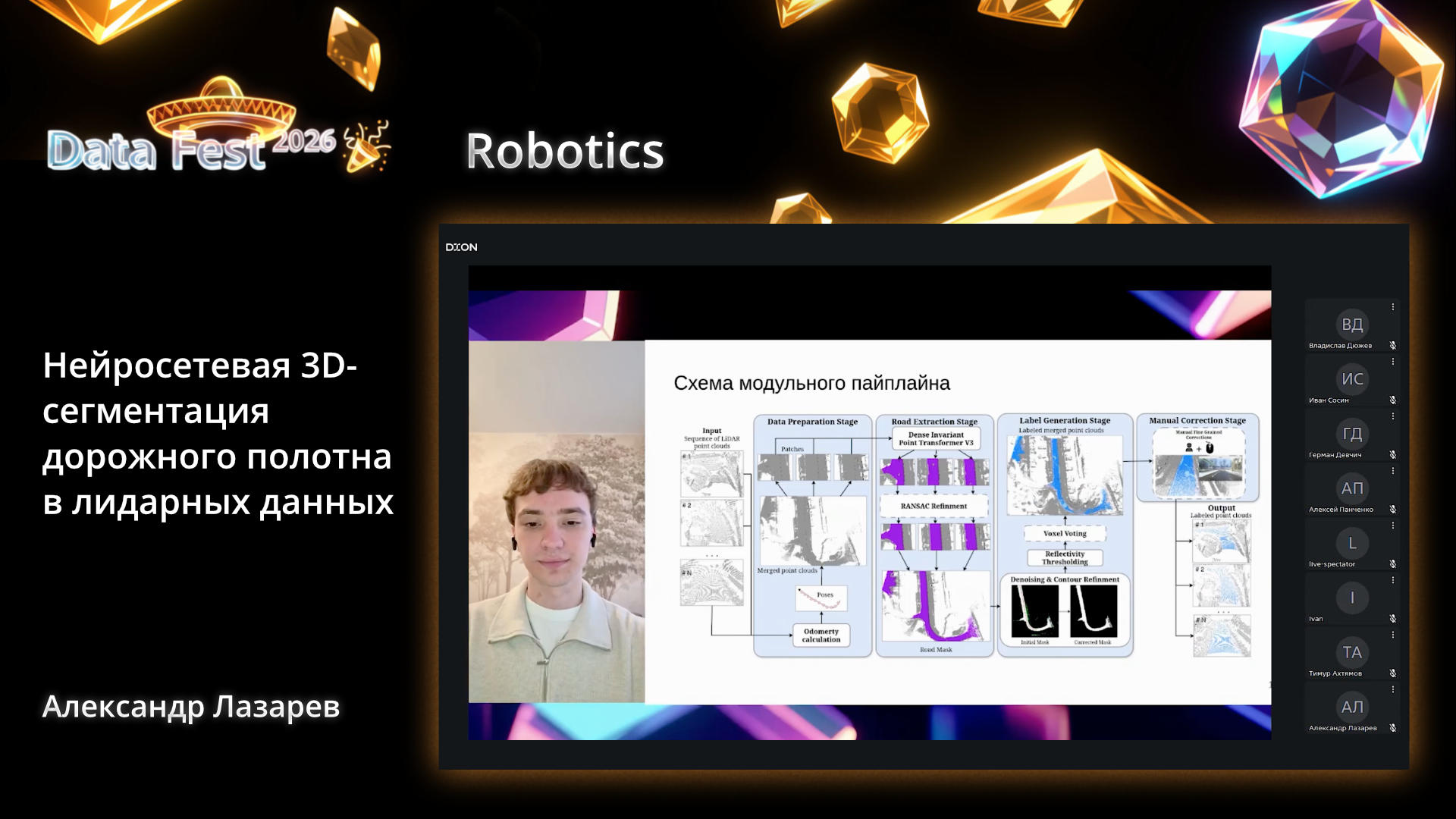Select the ГД avatar of Герман Девчич
Viewport: 1456px width, 819px height.
(x=1352, y=434)
